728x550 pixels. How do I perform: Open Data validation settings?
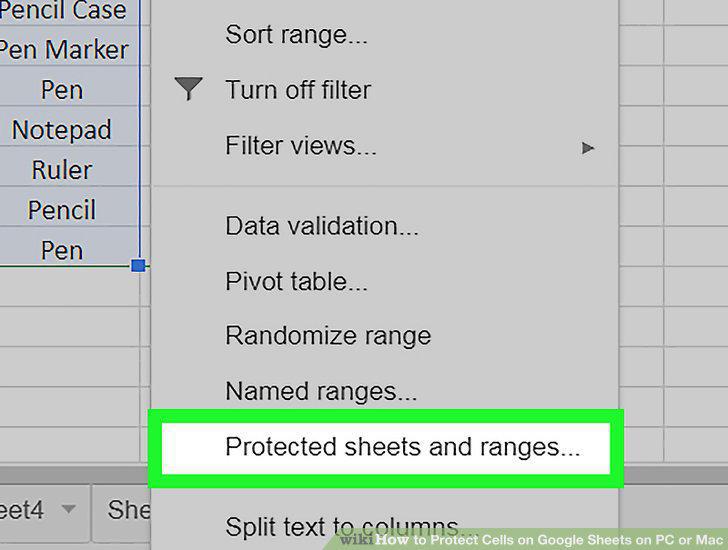pos(322,226)
